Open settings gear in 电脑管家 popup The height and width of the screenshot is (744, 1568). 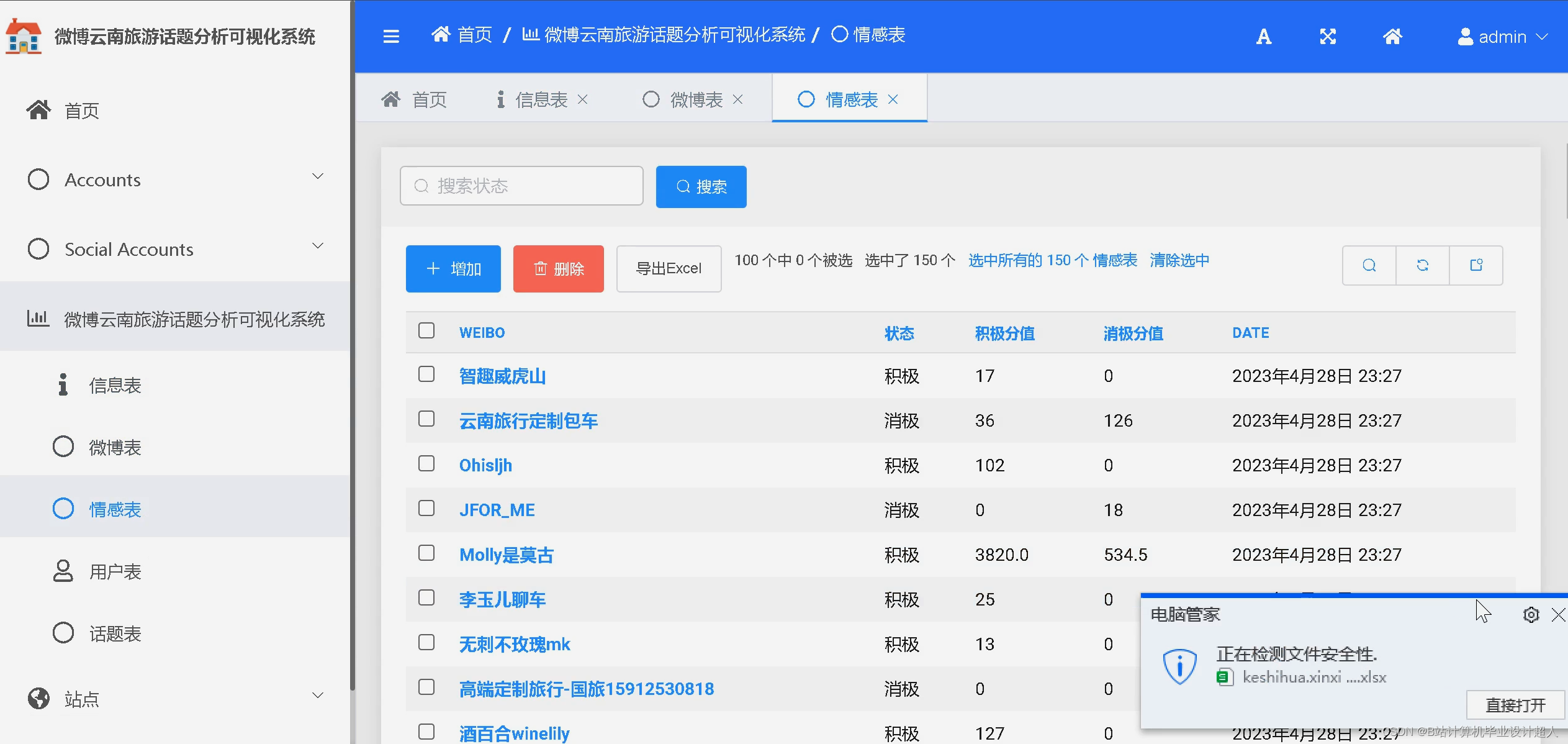click(1531, 615)
